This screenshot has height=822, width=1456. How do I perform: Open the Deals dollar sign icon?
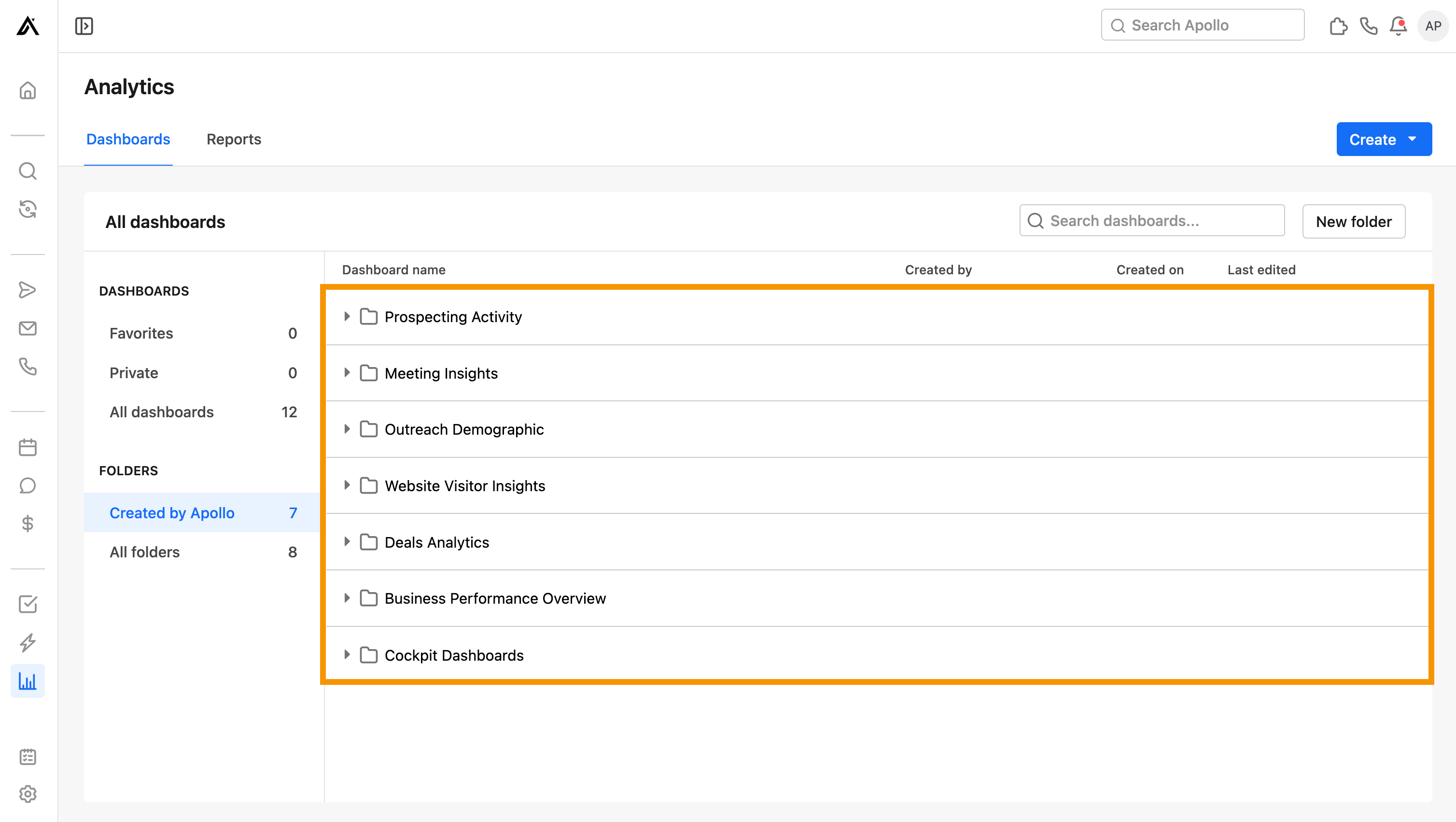coord(28,524)
